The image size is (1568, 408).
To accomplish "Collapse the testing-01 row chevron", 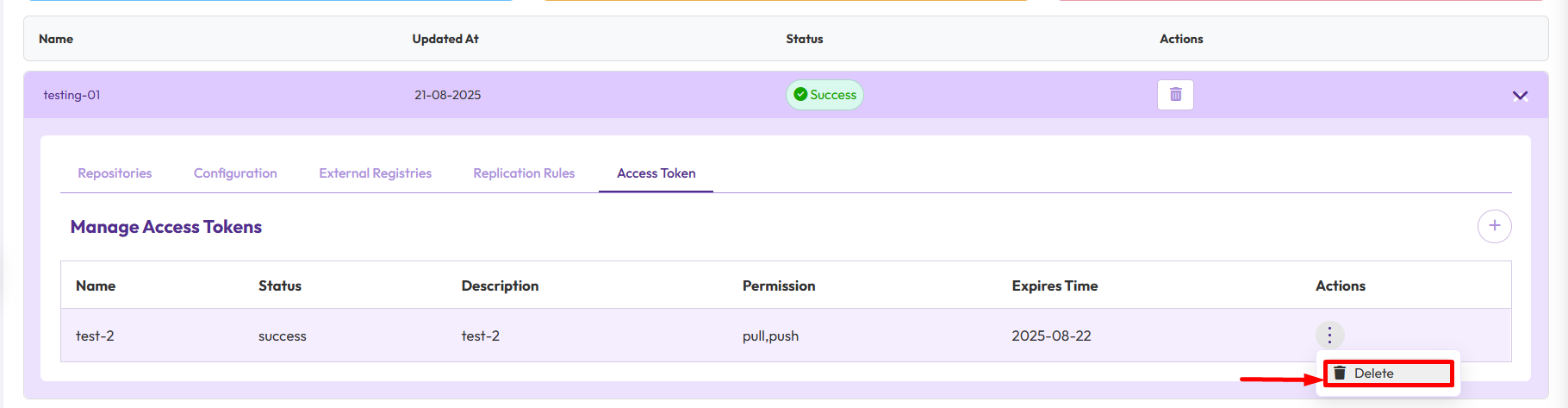I will (x=1520, y=96).
